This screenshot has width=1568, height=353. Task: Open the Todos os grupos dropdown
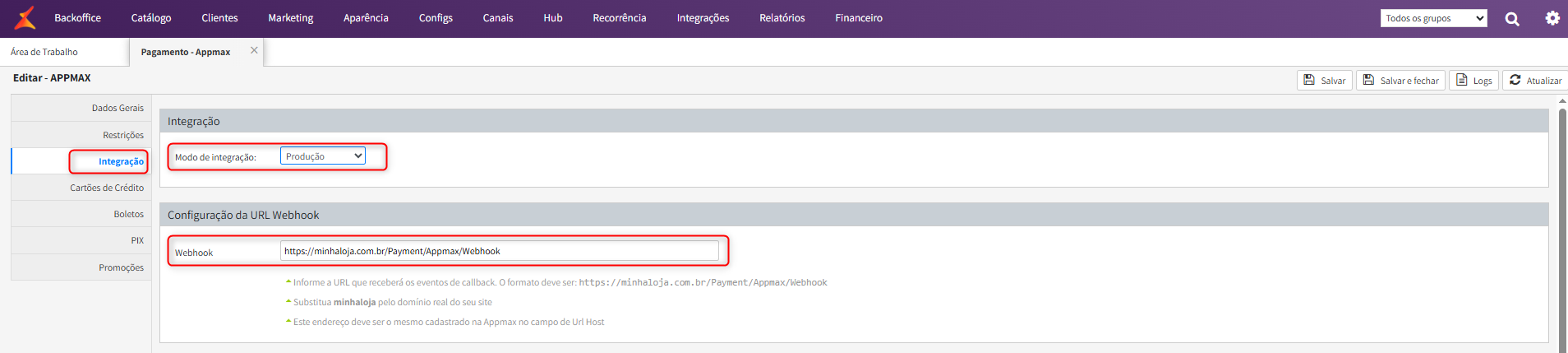(x=1434, y=18)
